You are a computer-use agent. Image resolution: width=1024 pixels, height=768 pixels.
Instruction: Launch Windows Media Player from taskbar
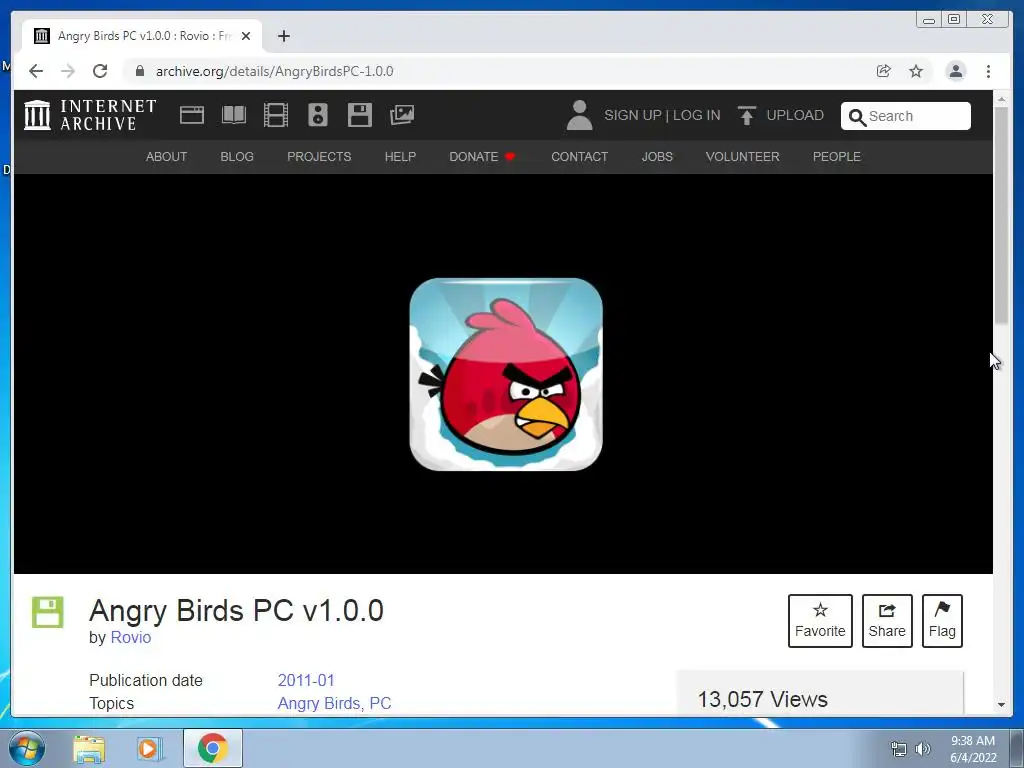[x=150, y=748]
